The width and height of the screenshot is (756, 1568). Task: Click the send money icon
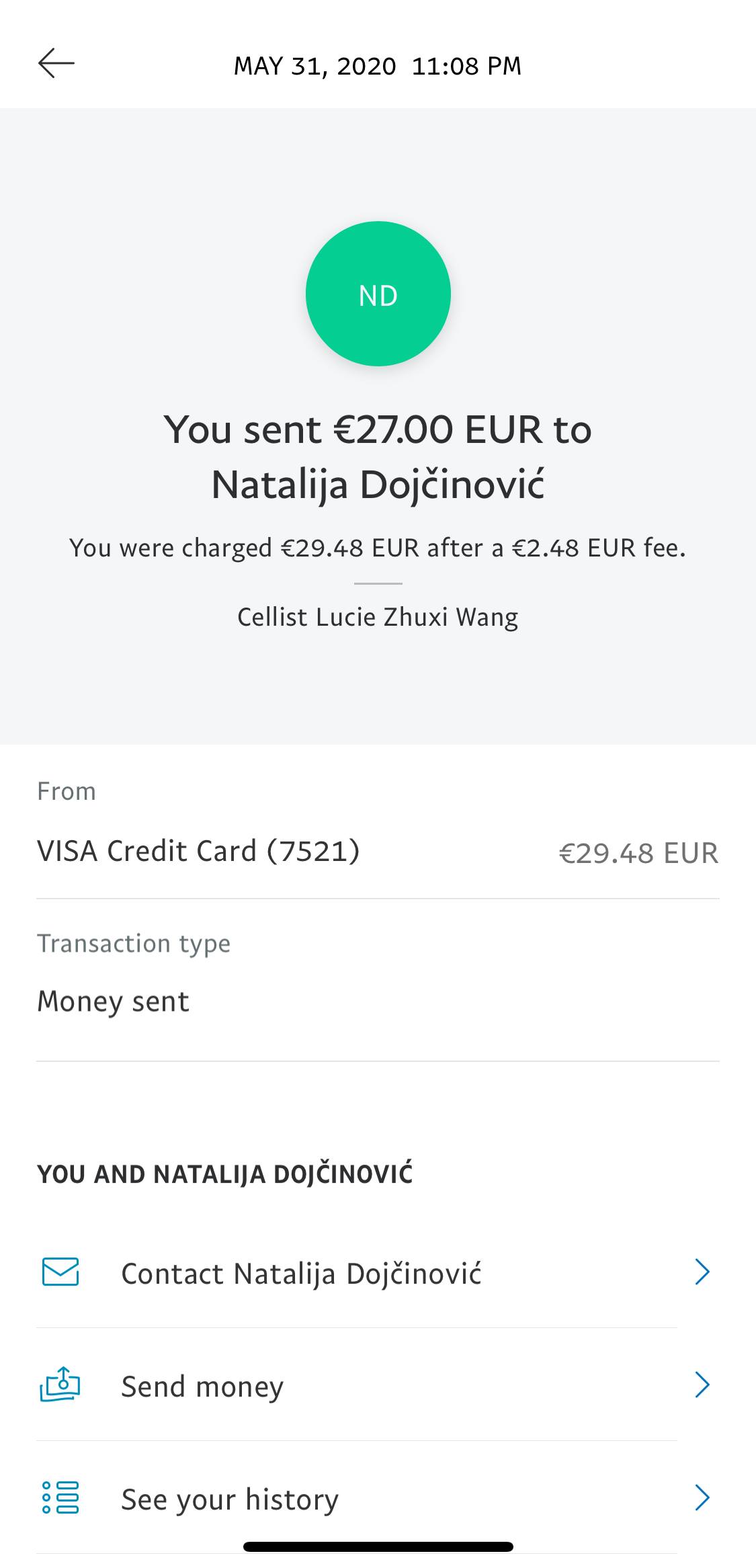click(x=60, y=1385)
